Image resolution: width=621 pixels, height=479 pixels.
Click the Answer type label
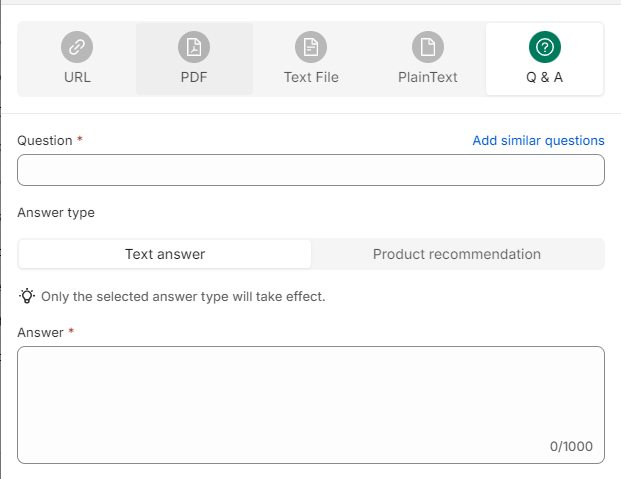pos(56,213)
